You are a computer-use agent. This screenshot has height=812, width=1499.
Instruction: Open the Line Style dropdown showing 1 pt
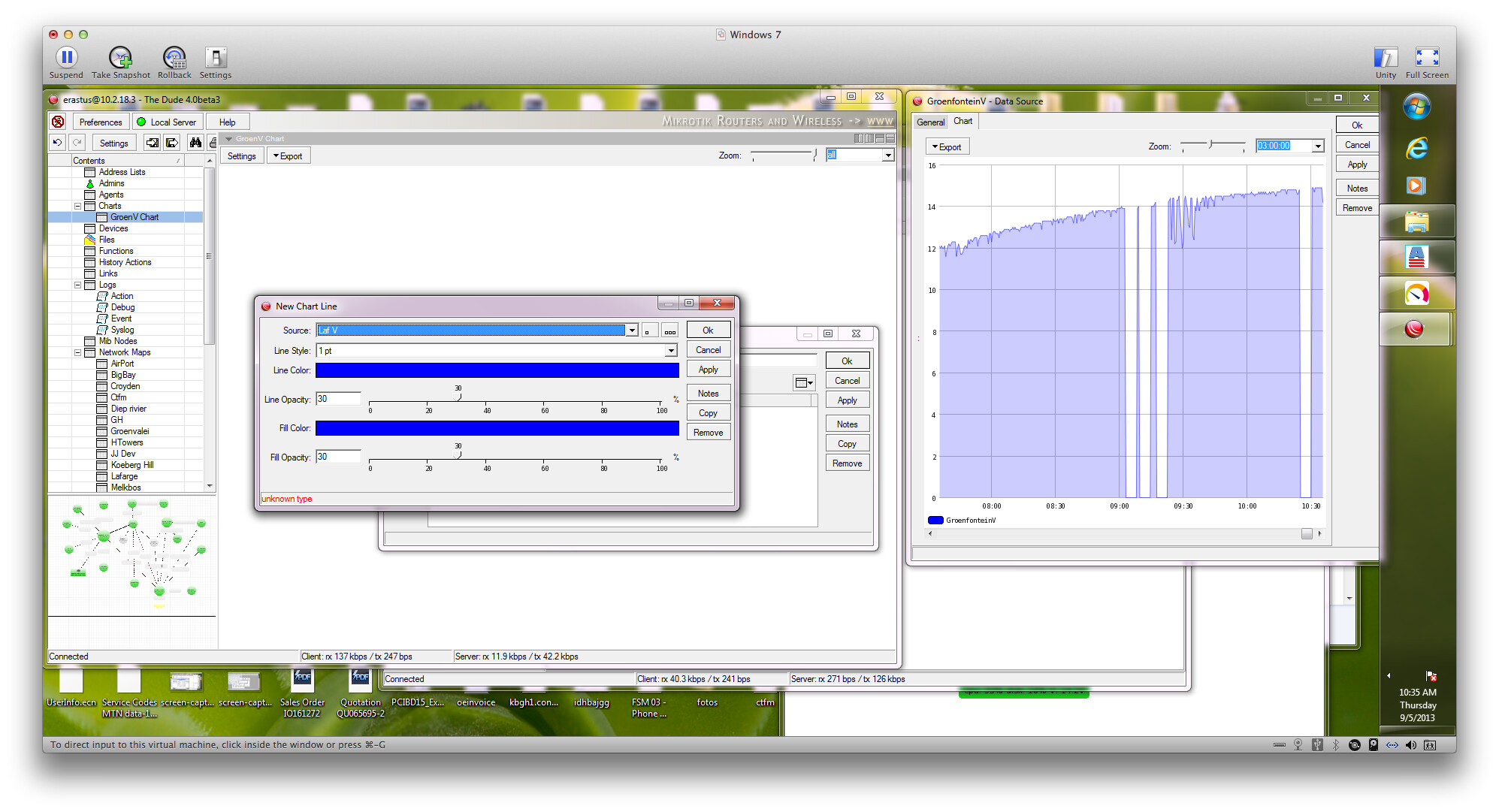click(670, 350)
